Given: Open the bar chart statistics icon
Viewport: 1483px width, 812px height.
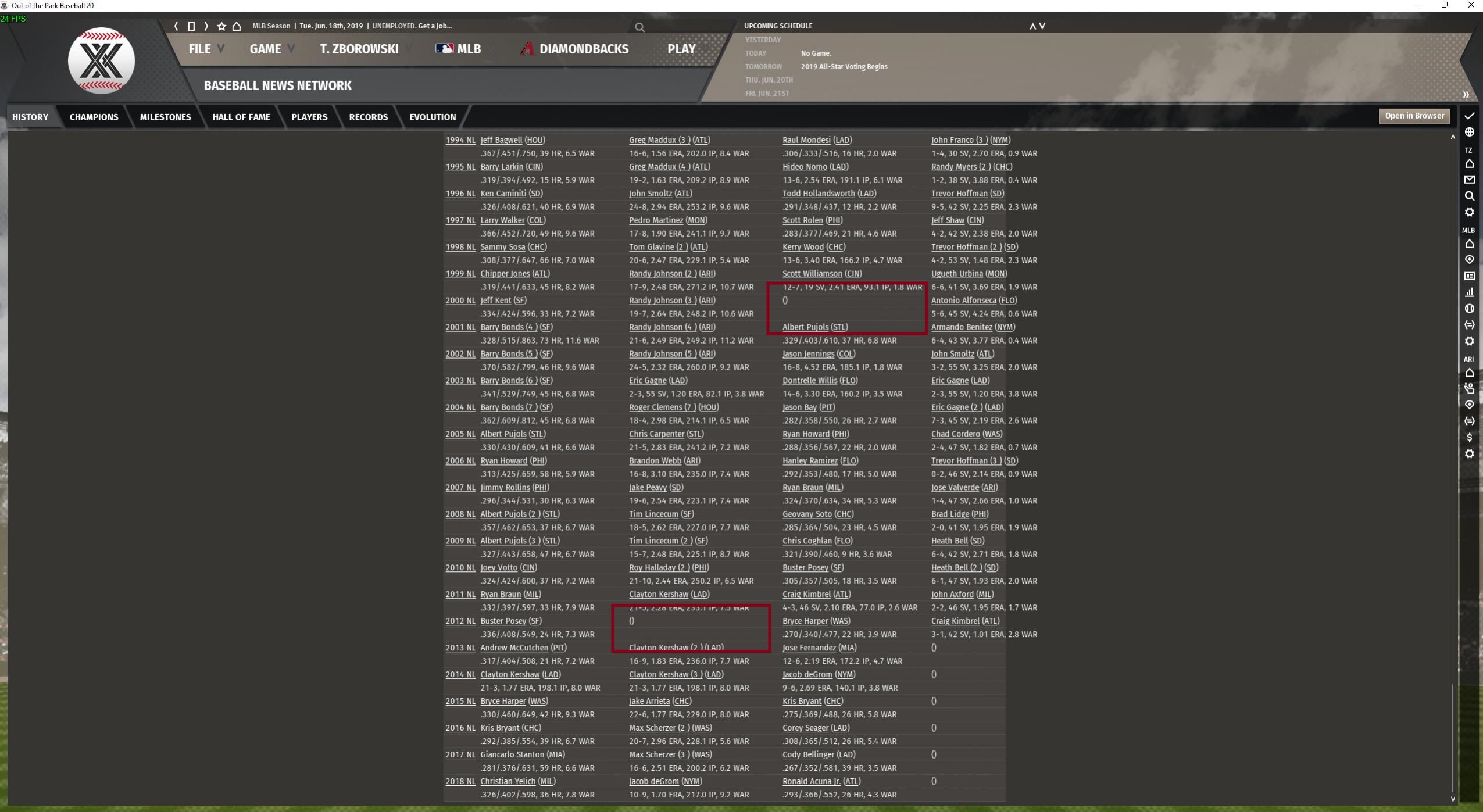Looking at the screenshot, I should pos(1469,292).
